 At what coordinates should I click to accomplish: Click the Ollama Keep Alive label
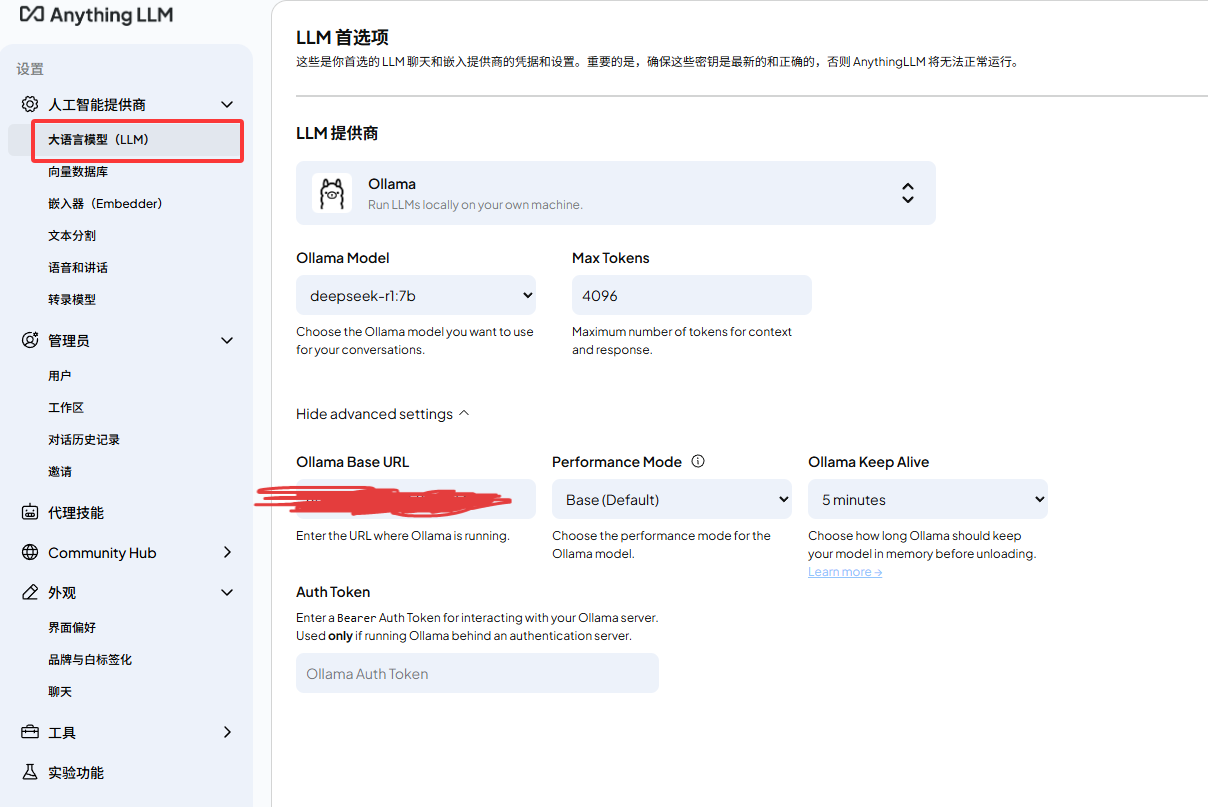(x=868, y=462)
